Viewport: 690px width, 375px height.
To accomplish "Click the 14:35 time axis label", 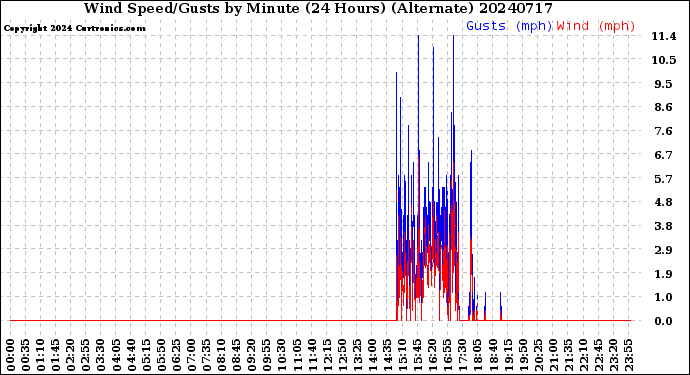I will pos(388,355).
